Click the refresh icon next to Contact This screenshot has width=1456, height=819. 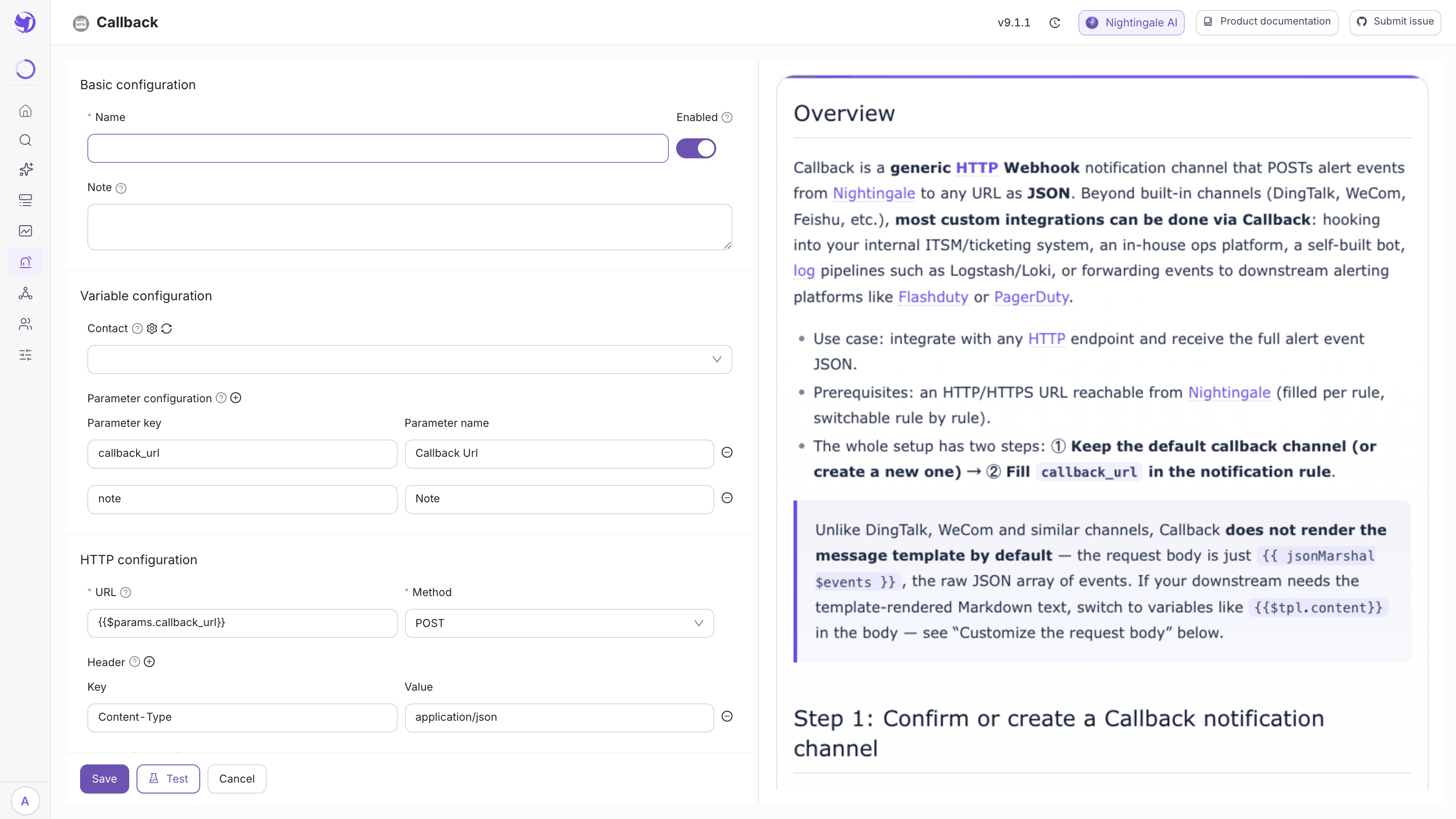click(167, 329)
